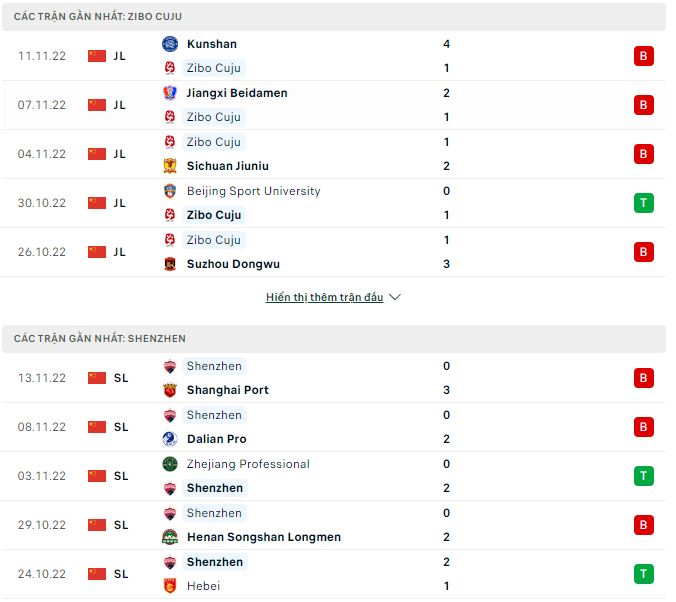Click the Suzhou Dongwu team logo
The height and width of the screenshot is (602, 676).
tap(169, 264)
